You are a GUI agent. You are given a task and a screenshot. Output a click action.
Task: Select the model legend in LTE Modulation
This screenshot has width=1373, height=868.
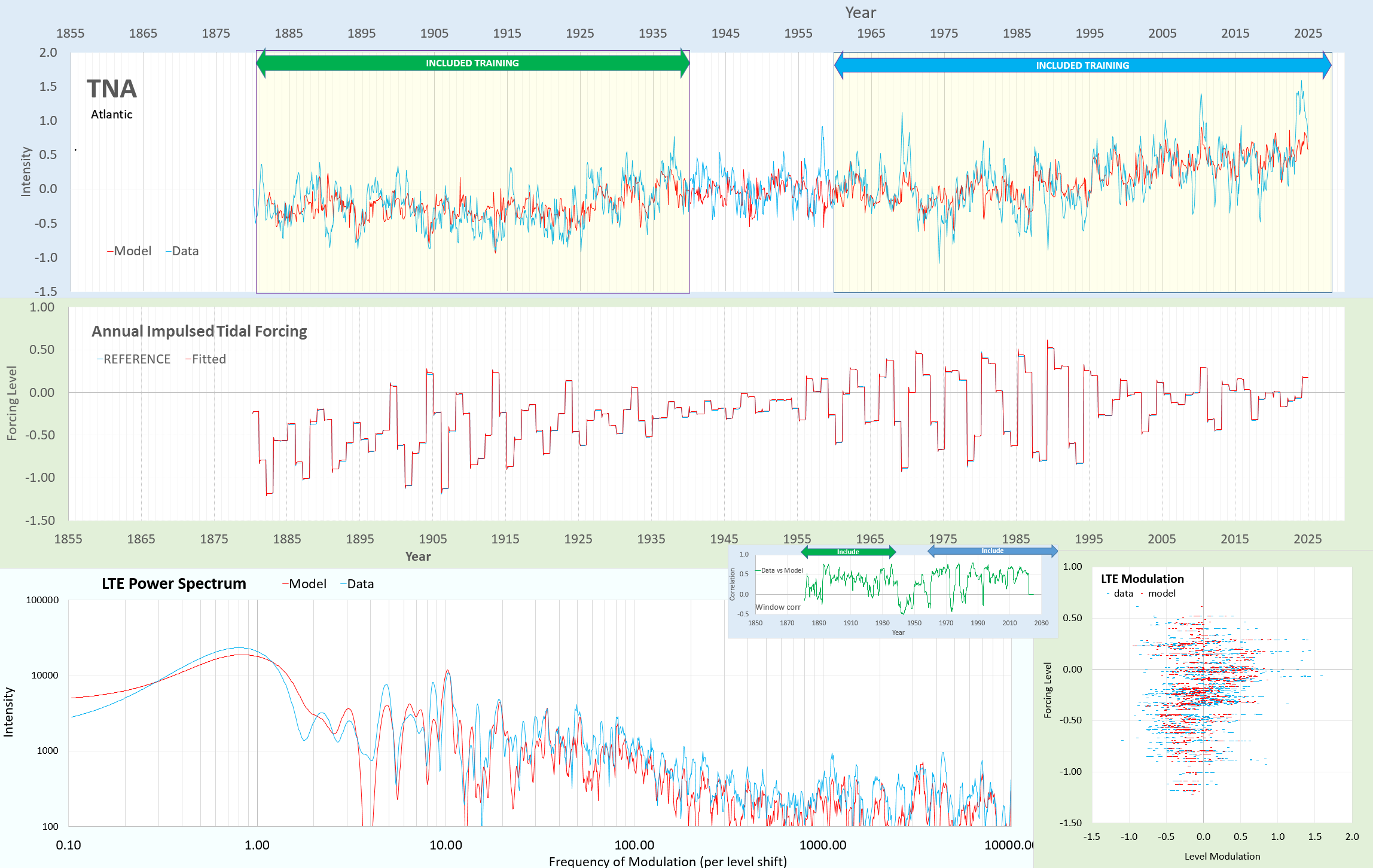[1161, 594]
